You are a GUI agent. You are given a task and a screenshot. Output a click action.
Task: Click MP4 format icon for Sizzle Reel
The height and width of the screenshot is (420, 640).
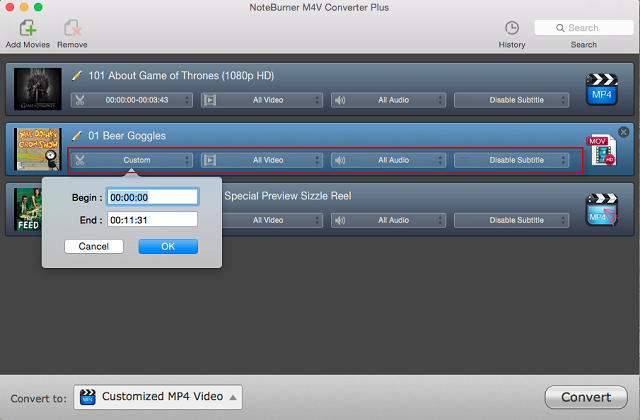[602, 210]
